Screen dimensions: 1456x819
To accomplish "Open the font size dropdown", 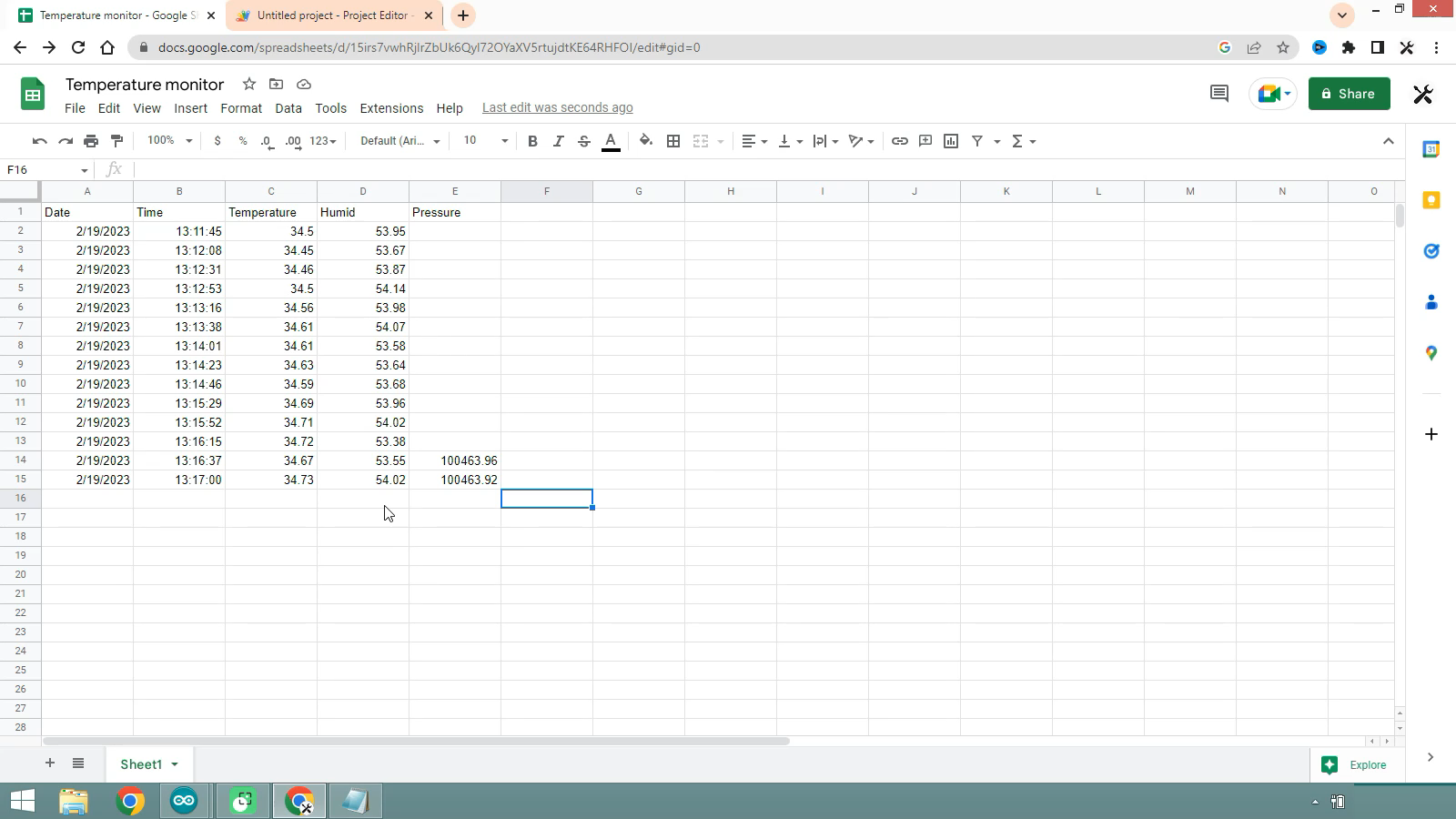I will (x=485, y=141).
